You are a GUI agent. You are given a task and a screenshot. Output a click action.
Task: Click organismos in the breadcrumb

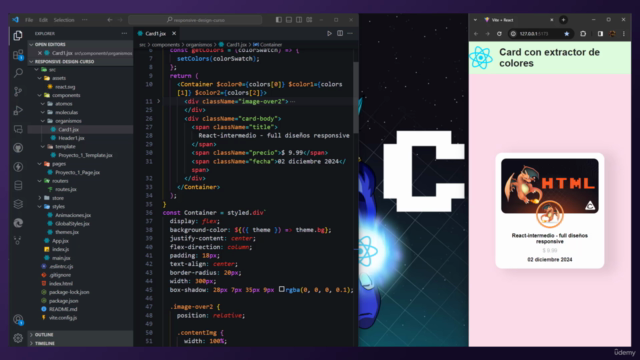(x=199, y=45)
